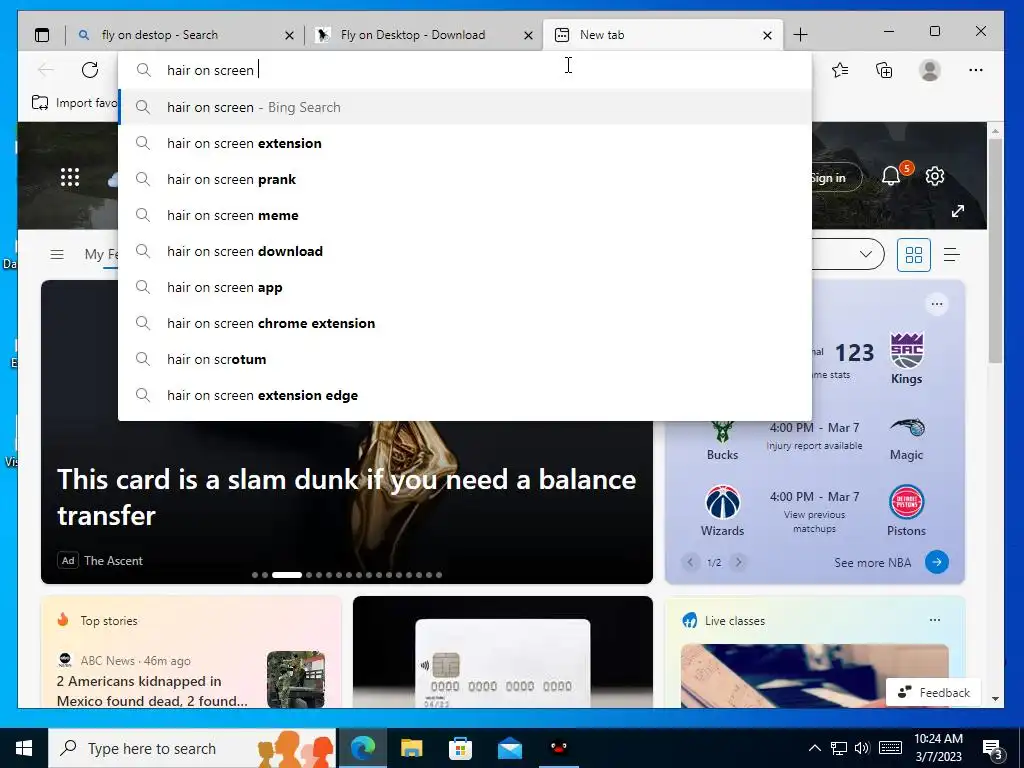This screenshot has width=1024, height=768.
Task: Open a new tab with plus button
Action: (801, 35)
